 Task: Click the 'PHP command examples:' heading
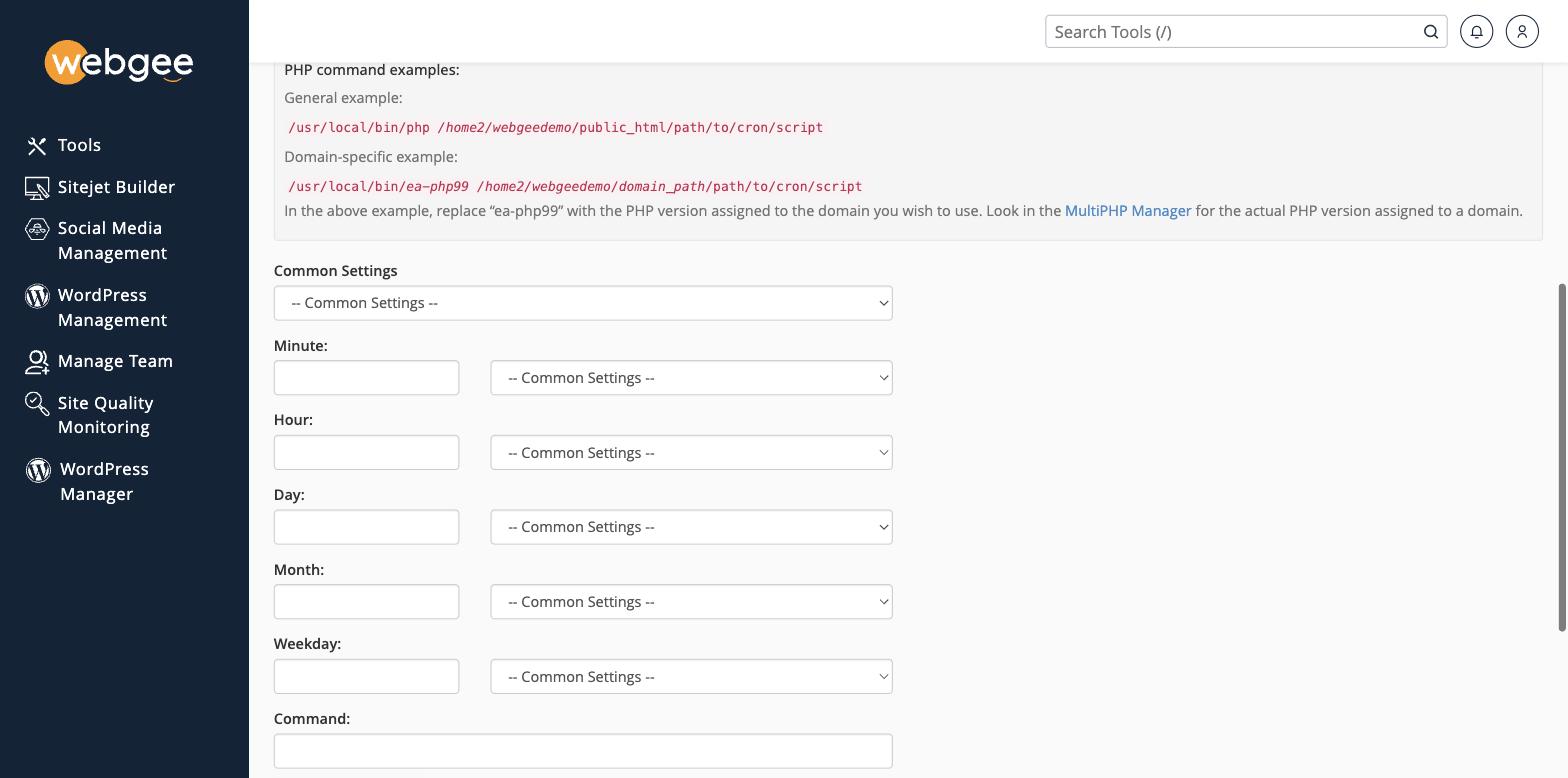(372, 70)
